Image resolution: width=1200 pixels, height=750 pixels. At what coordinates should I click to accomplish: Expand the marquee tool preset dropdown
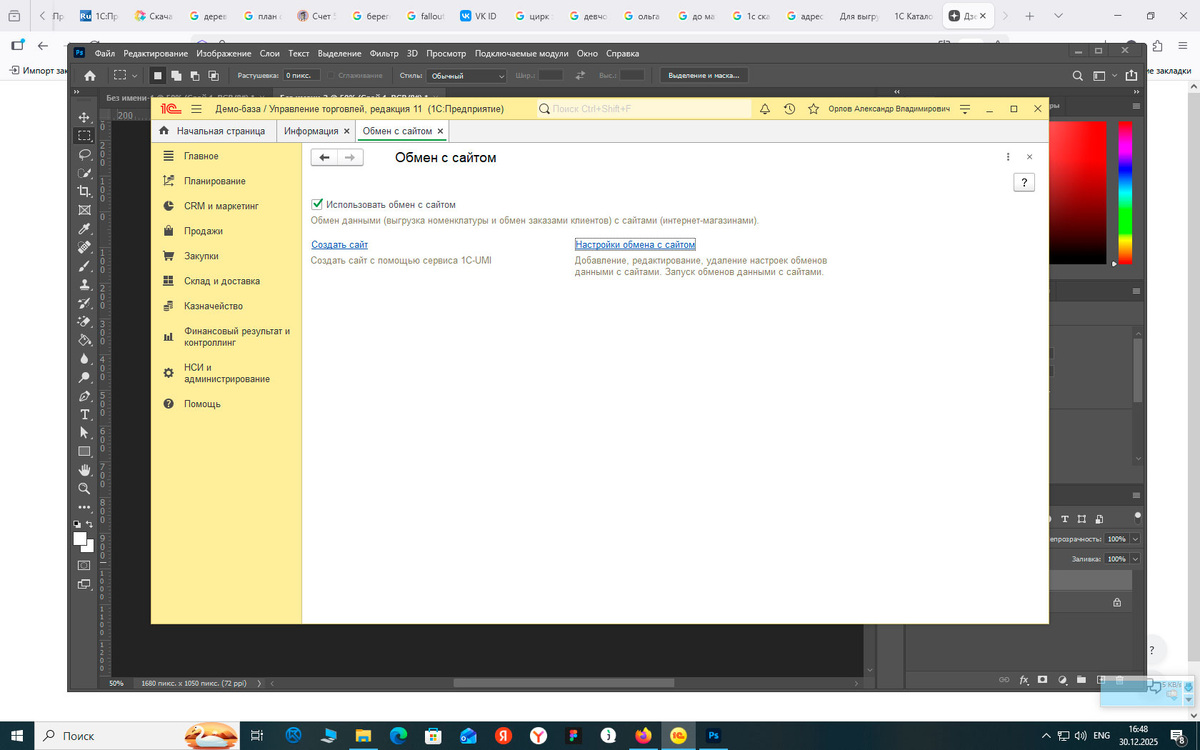(135, 75)
